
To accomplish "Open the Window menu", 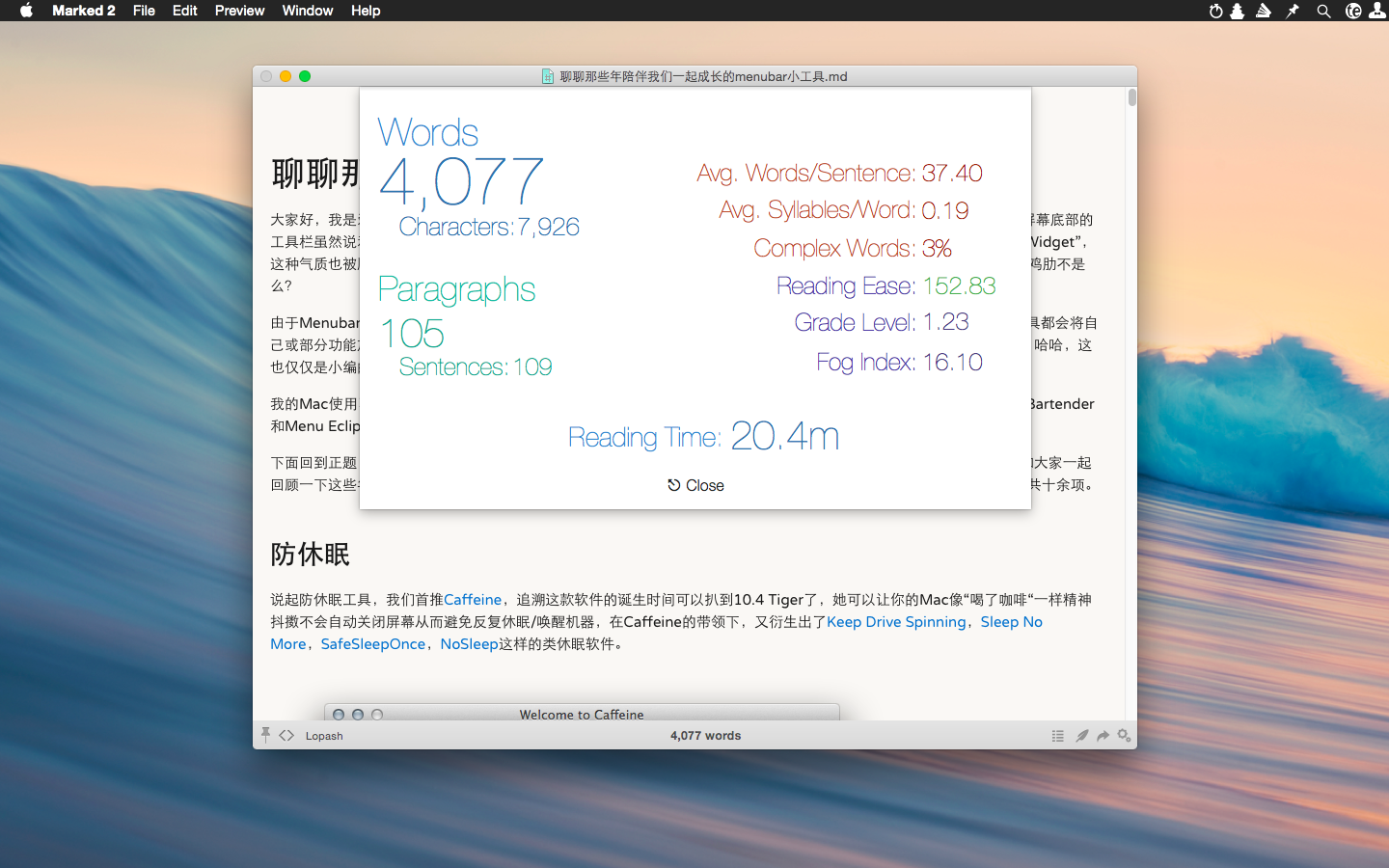I will pos(307,11).
